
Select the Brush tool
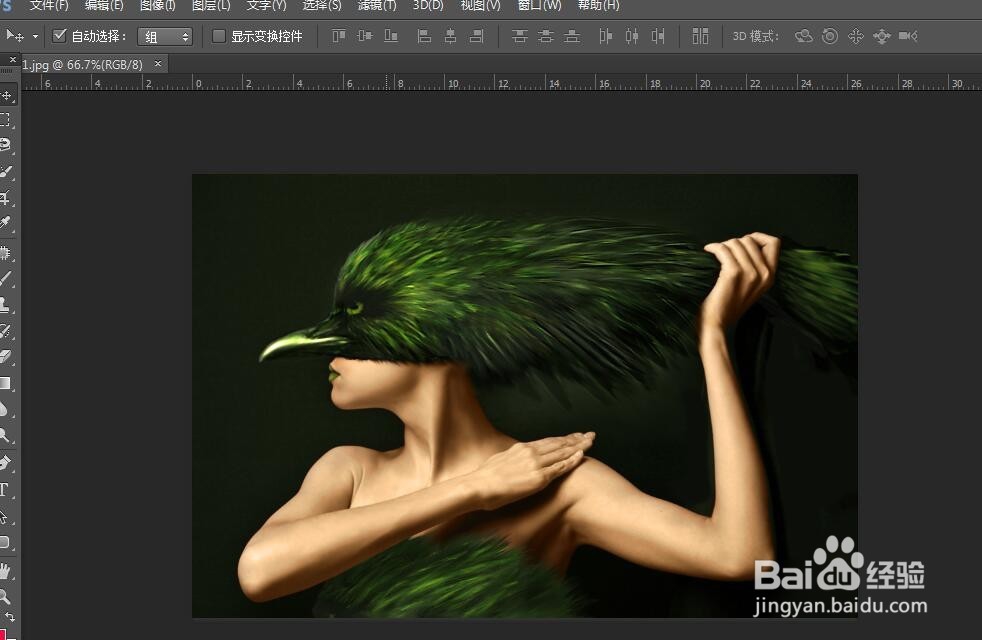5,279
